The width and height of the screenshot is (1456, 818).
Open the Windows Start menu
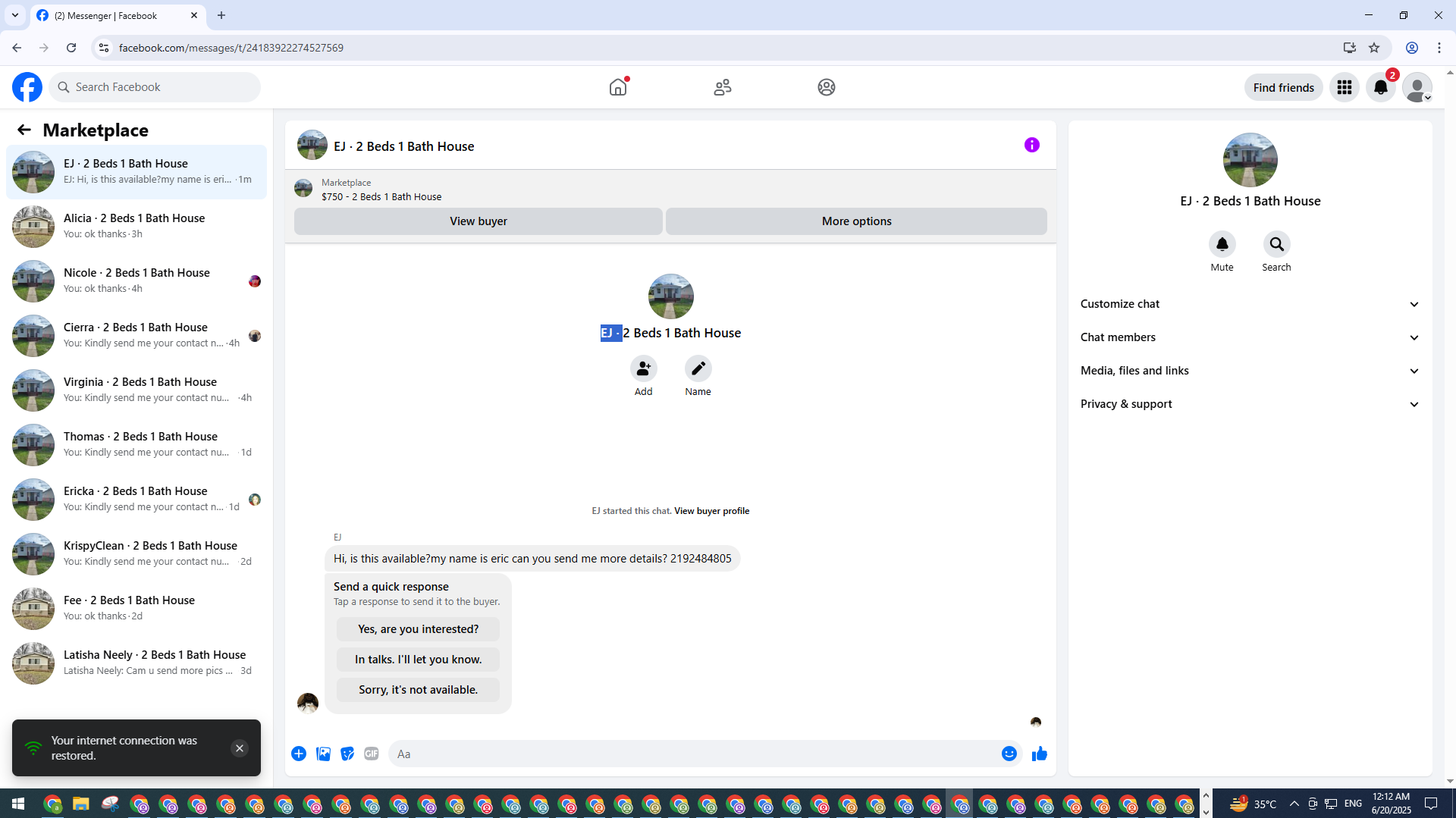coord(18,804)
